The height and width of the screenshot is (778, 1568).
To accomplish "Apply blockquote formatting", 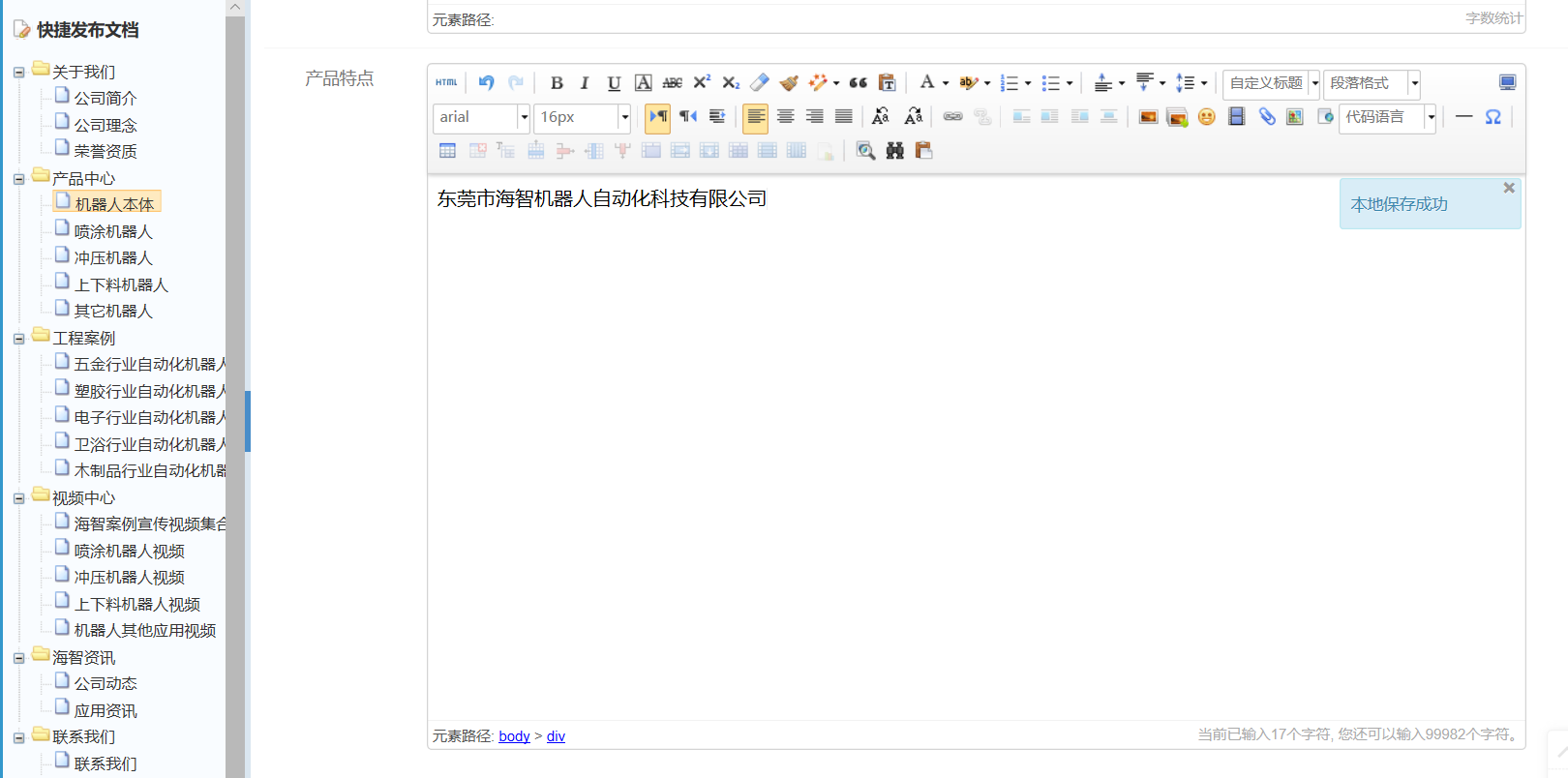I will tap(858, 82).
